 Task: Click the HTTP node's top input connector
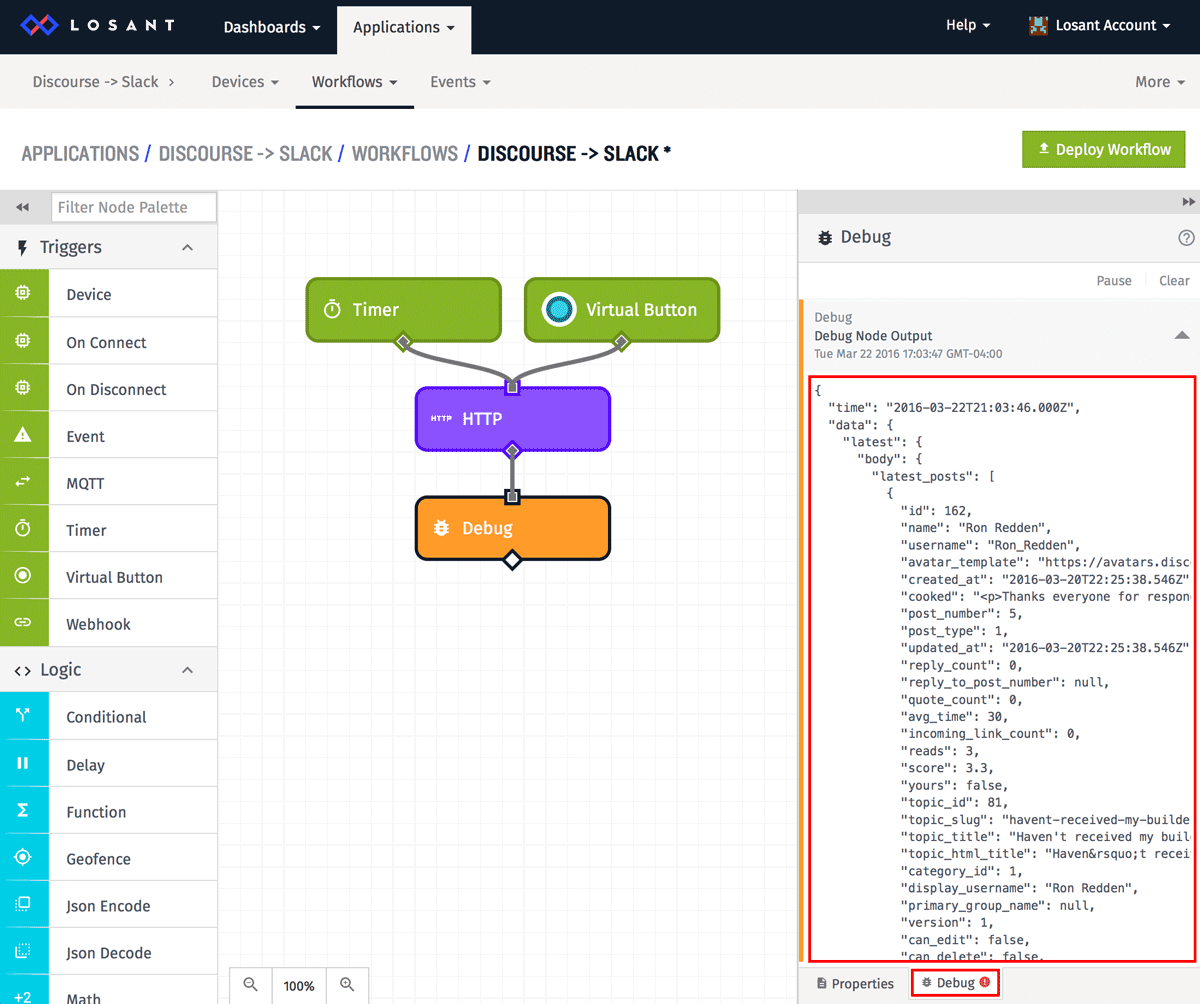tap(512, 386)
